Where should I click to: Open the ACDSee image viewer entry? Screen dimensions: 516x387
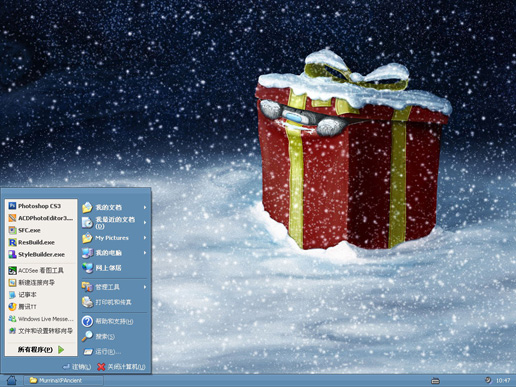point(41,270)
